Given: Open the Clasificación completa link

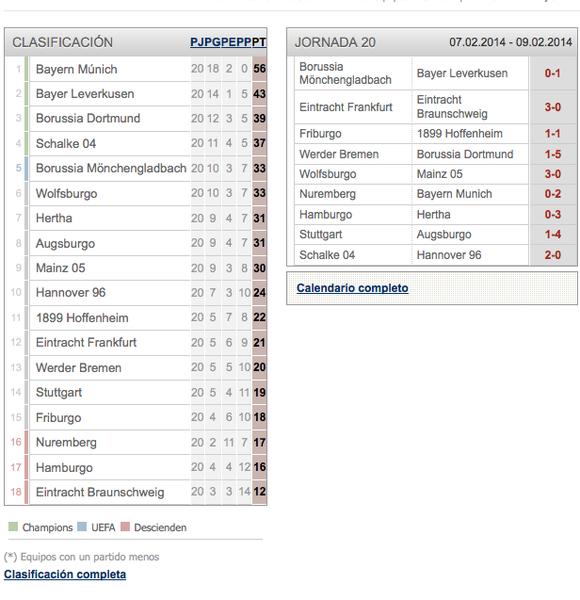Looking at the screenshot, I should [65, 574].
